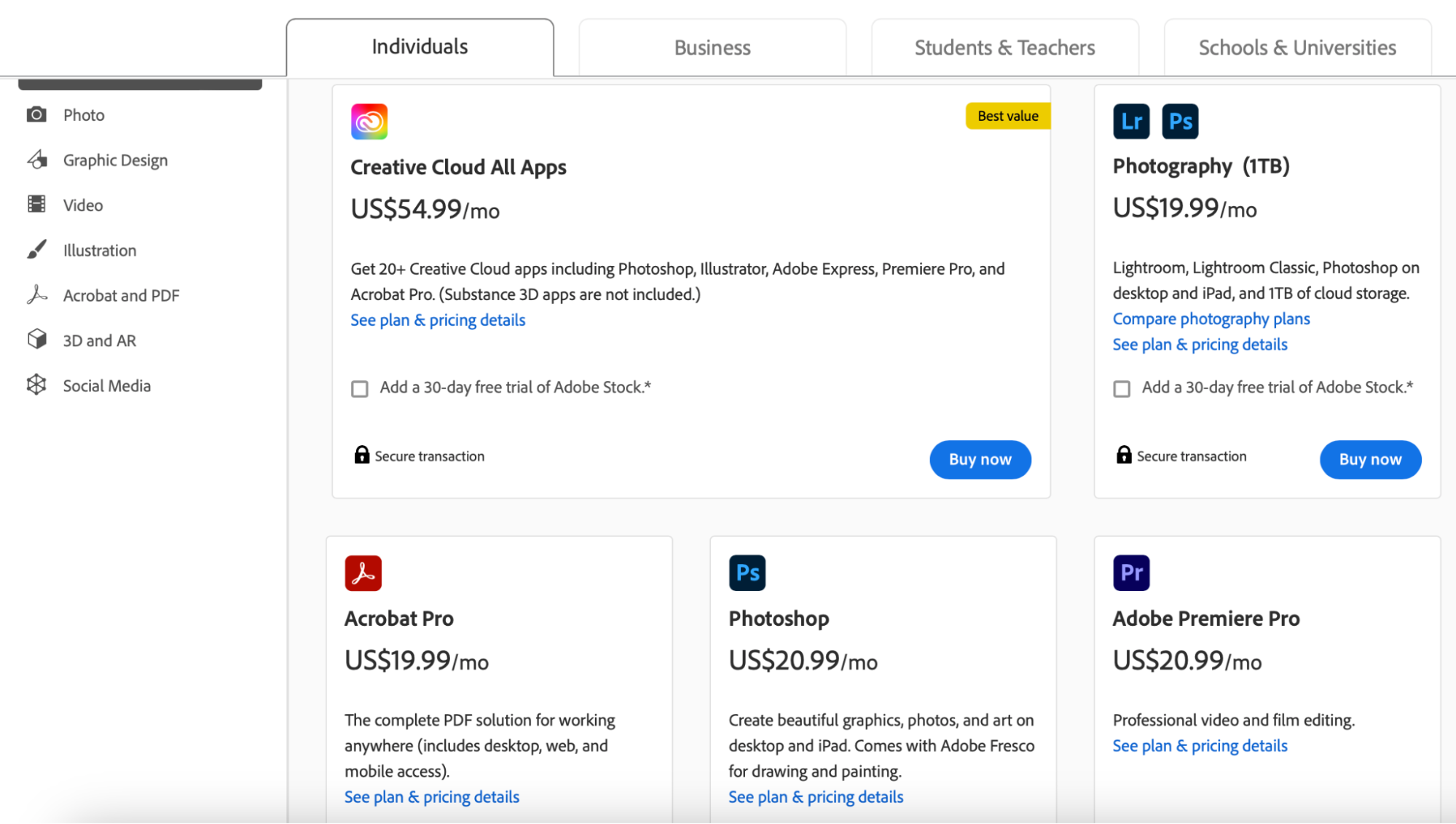Choose Graphic Design category in sidebar

tap(115, 160)
